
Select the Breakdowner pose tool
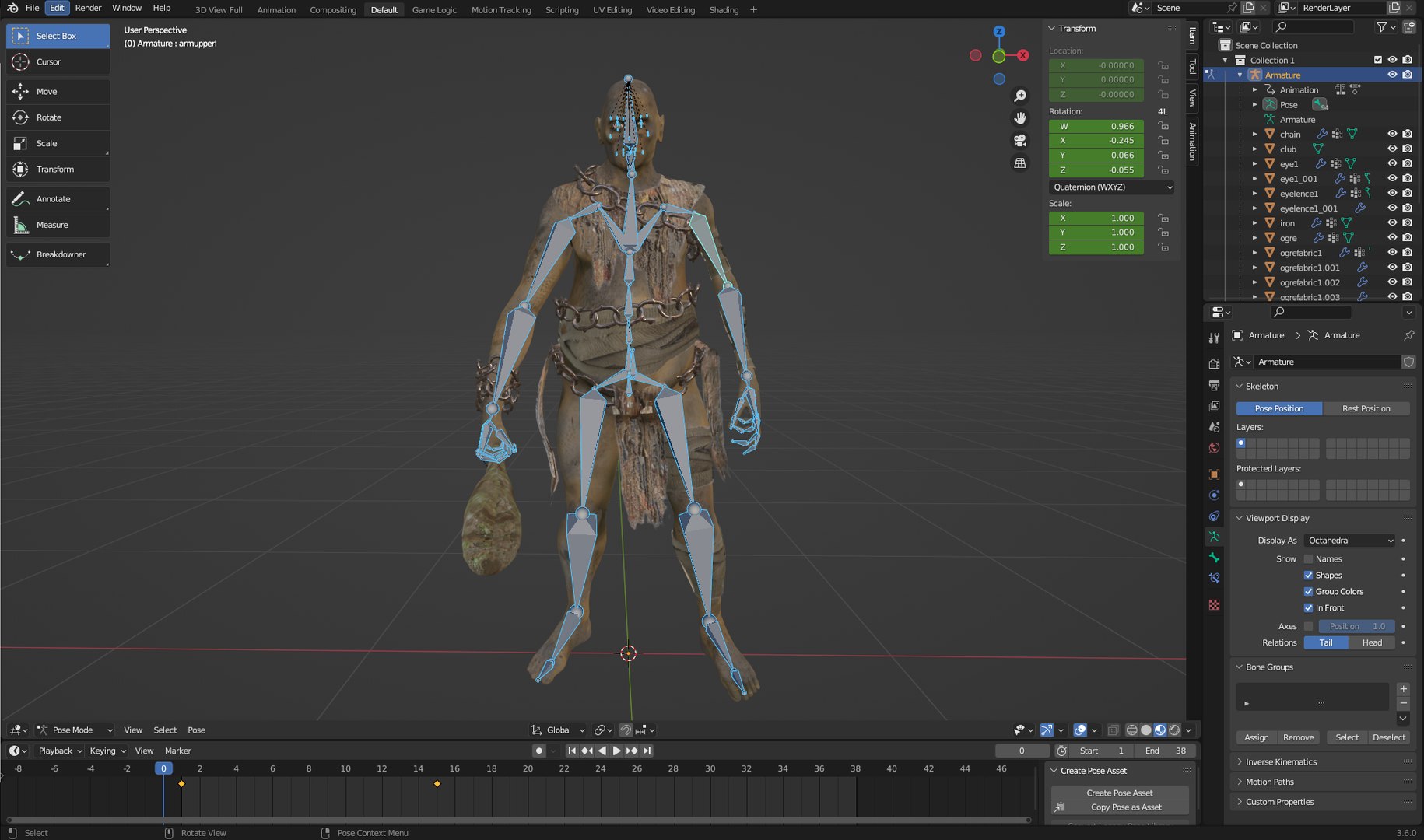point(58,254)
